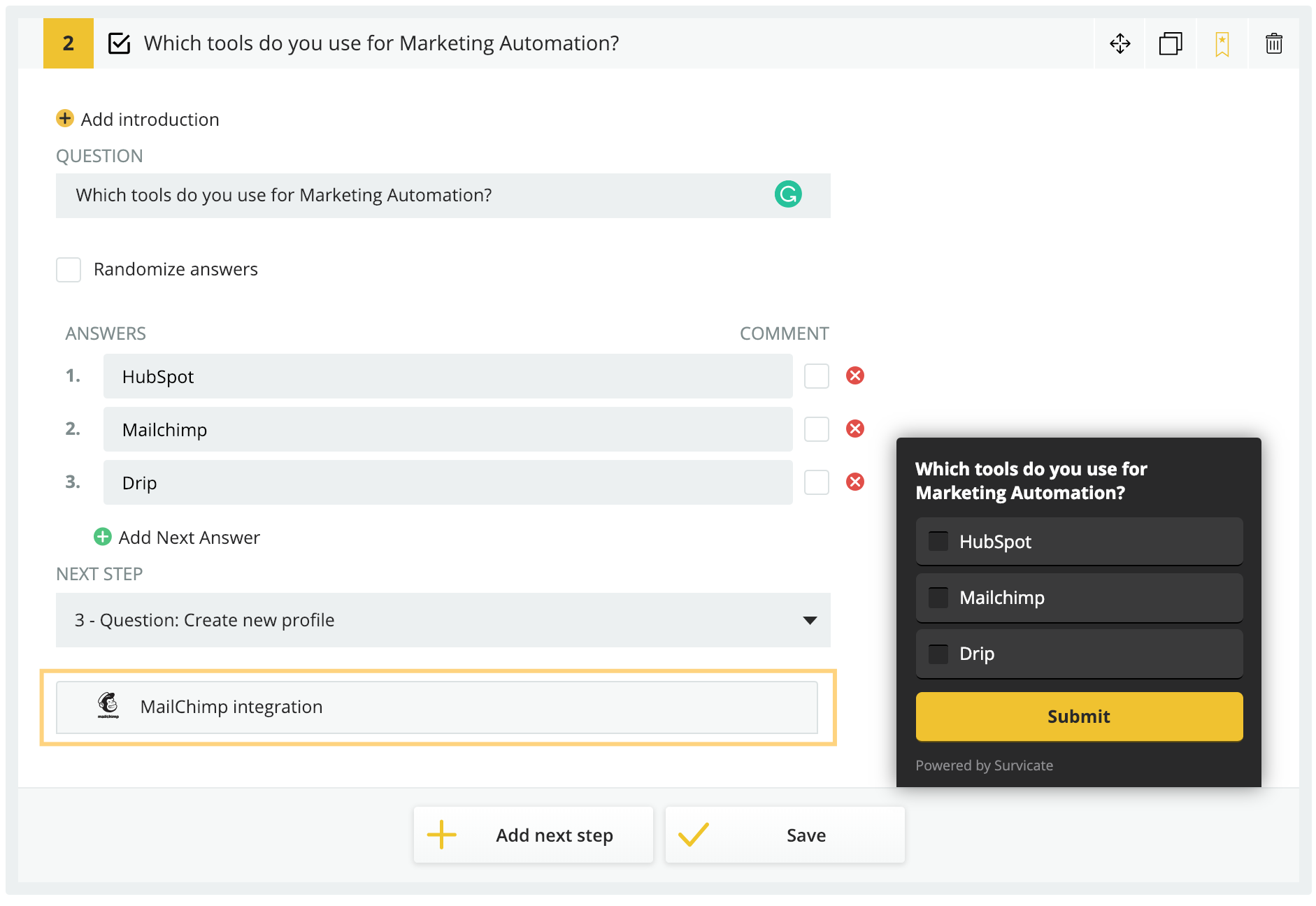Image resolution: width=1316 pixels, height=906 pixels.
Task: Remove the Mailchimp answer with the red X
Action: [x=854, y=429]
